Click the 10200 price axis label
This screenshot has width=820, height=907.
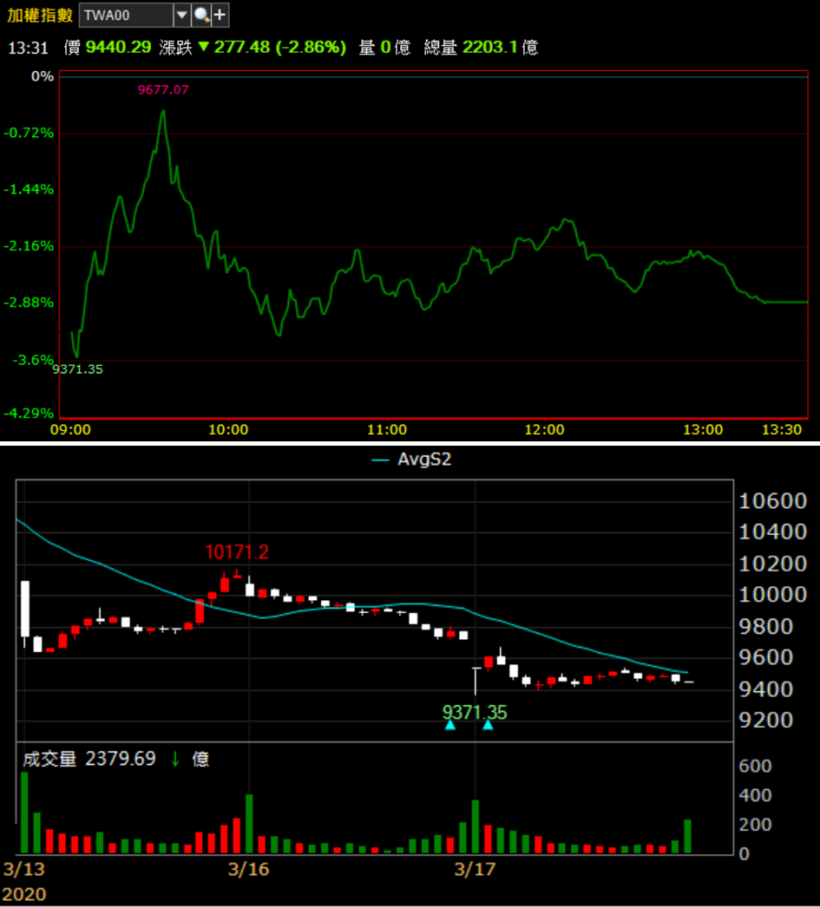click(773, 563)
